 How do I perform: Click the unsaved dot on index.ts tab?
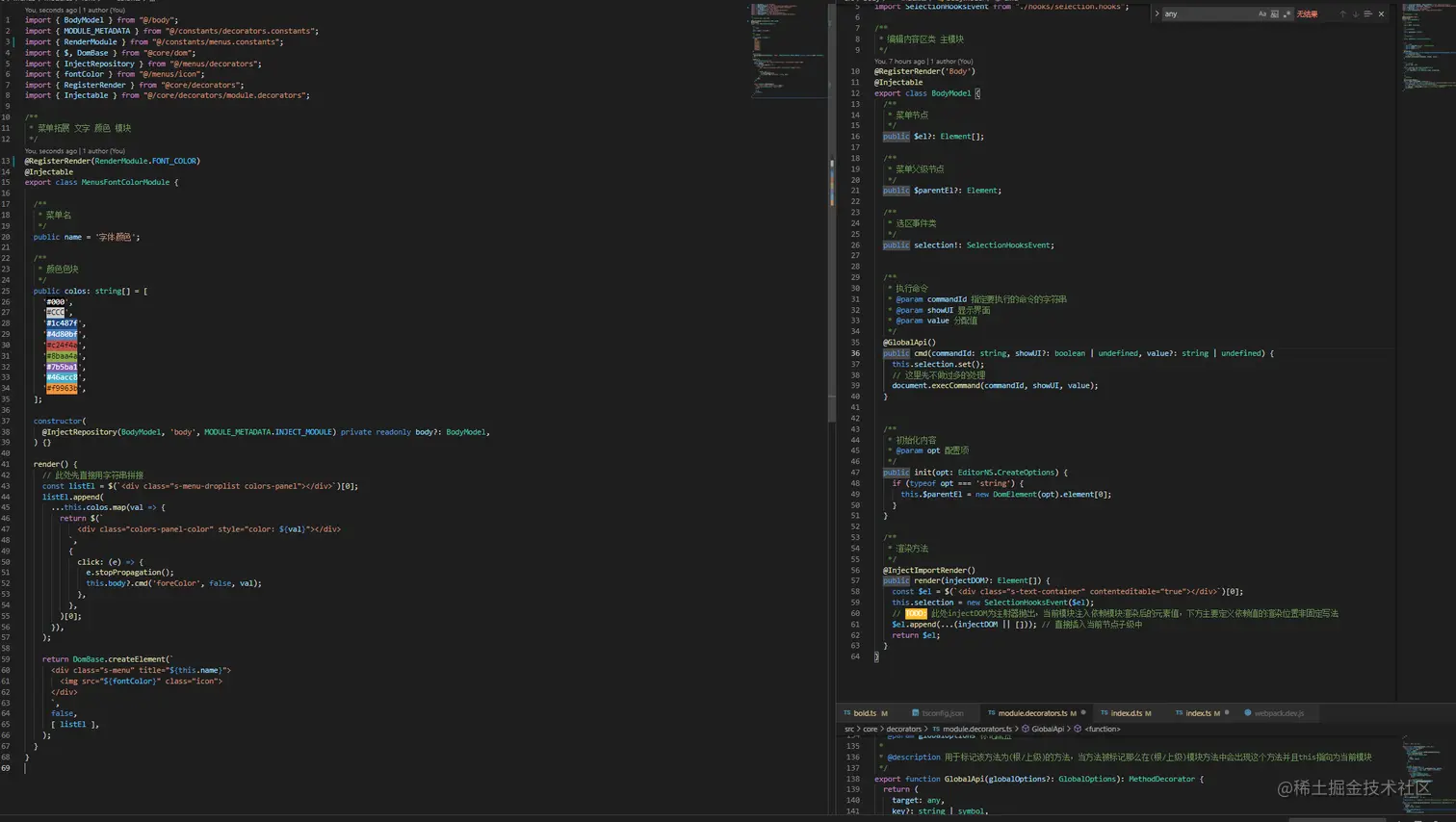click(x=1227, y=713)
